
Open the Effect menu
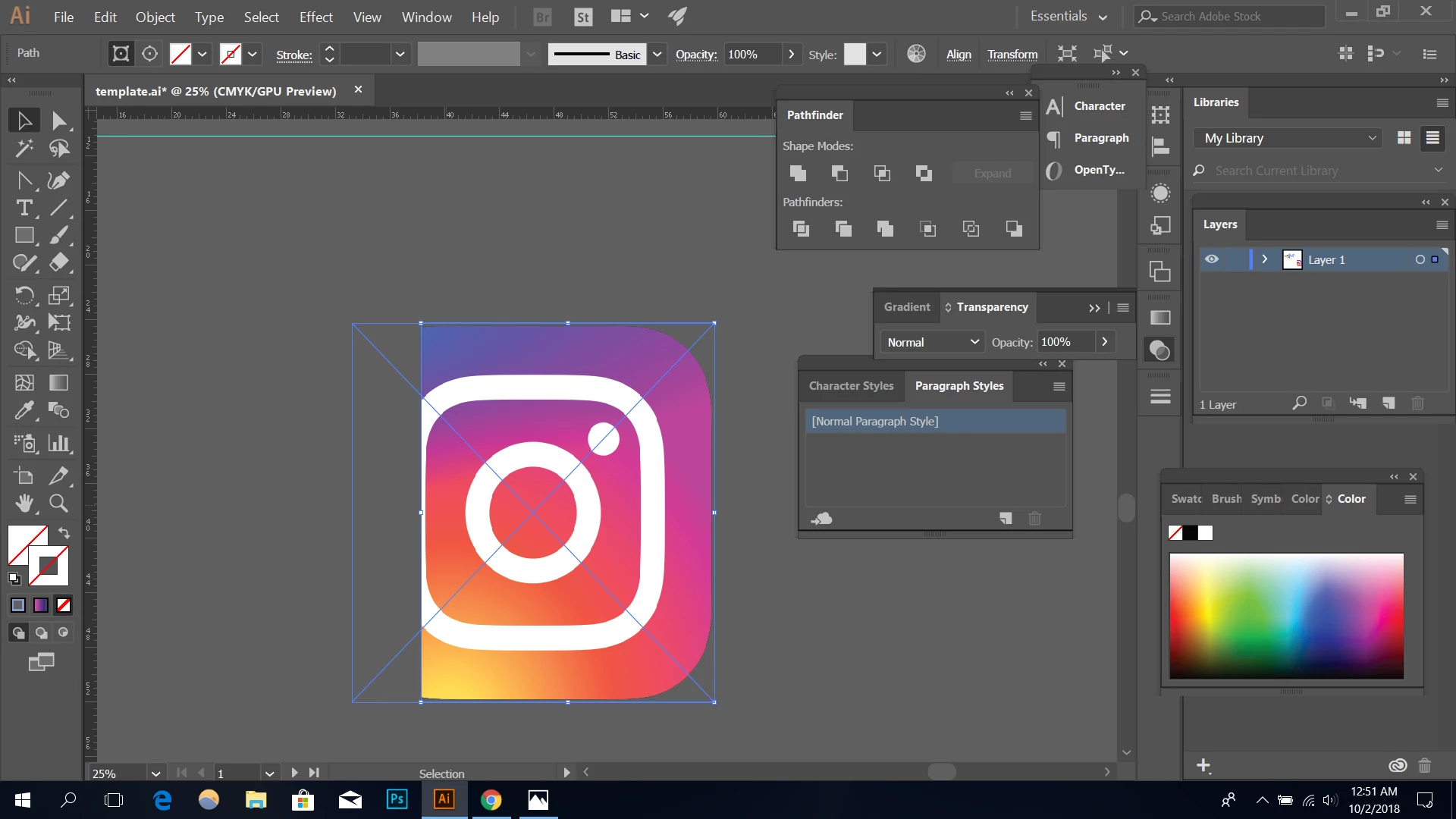pos(315,17)
